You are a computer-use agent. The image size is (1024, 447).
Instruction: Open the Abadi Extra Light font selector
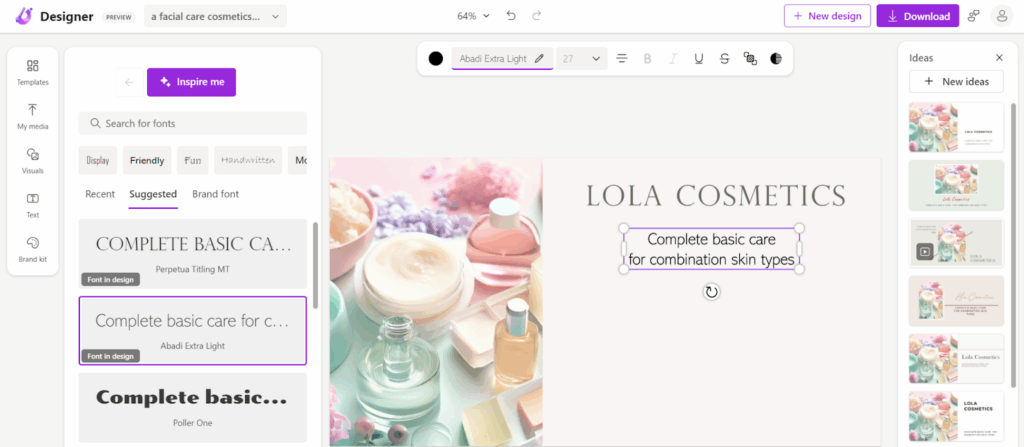[502, 59]
